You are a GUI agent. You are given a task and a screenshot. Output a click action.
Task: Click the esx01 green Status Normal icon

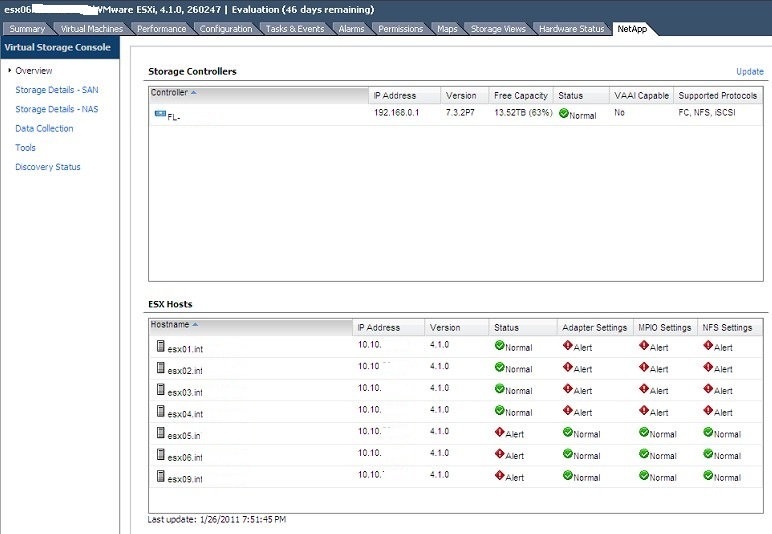(499, 346)
